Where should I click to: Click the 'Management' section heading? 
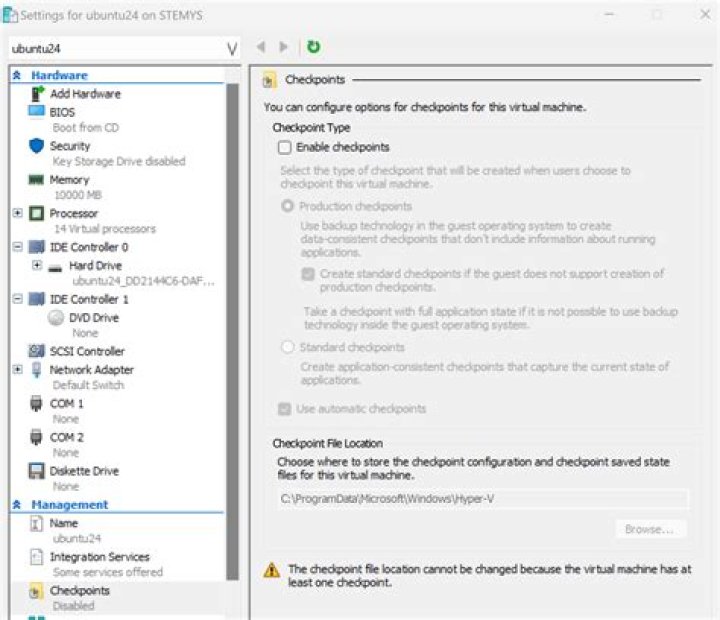point(70,505)
